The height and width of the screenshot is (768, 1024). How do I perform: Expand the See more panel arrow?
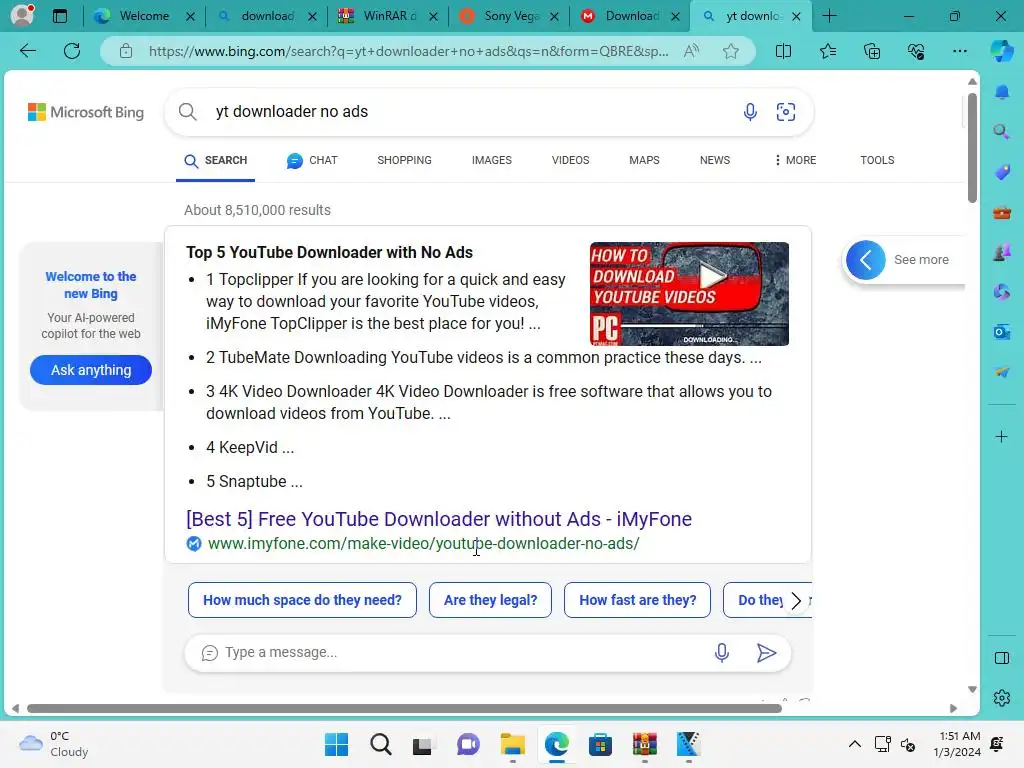click(x=866, y=260)
